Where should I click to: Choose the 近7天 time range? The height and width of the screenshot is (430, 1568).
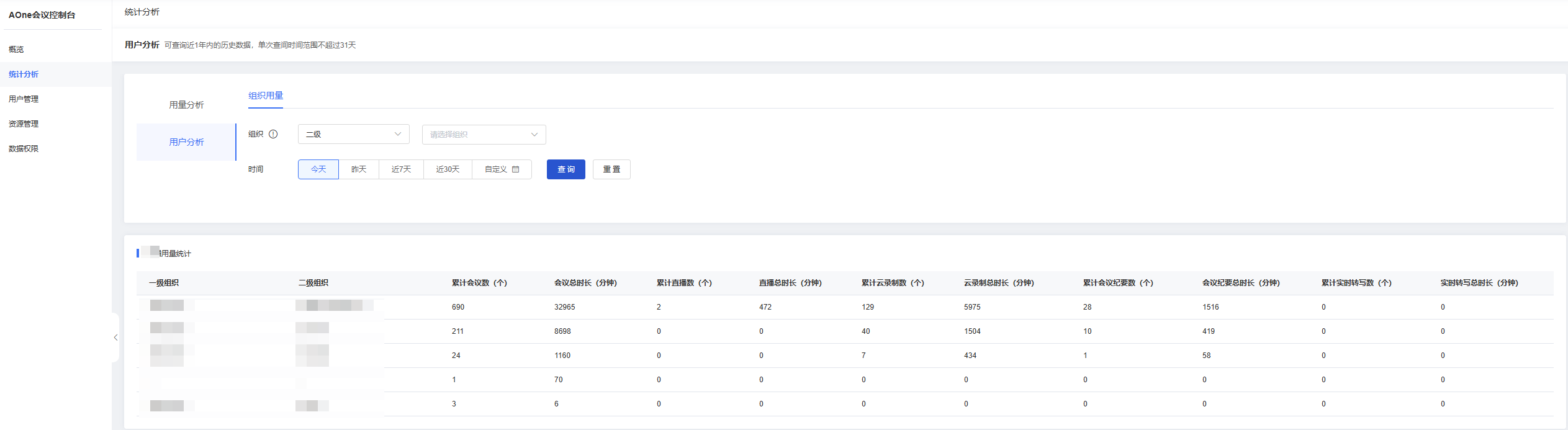coord(401,169)
